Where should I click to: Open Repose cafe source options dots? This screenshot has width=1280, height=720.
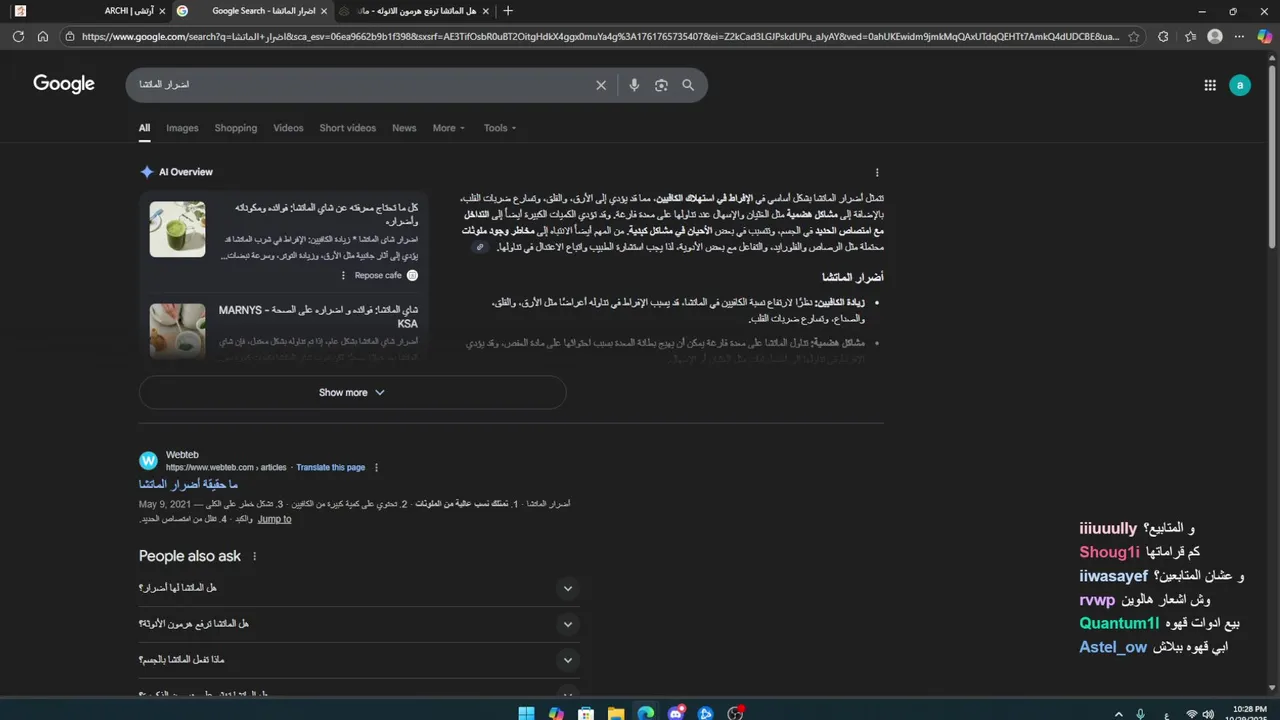point(343,275)
